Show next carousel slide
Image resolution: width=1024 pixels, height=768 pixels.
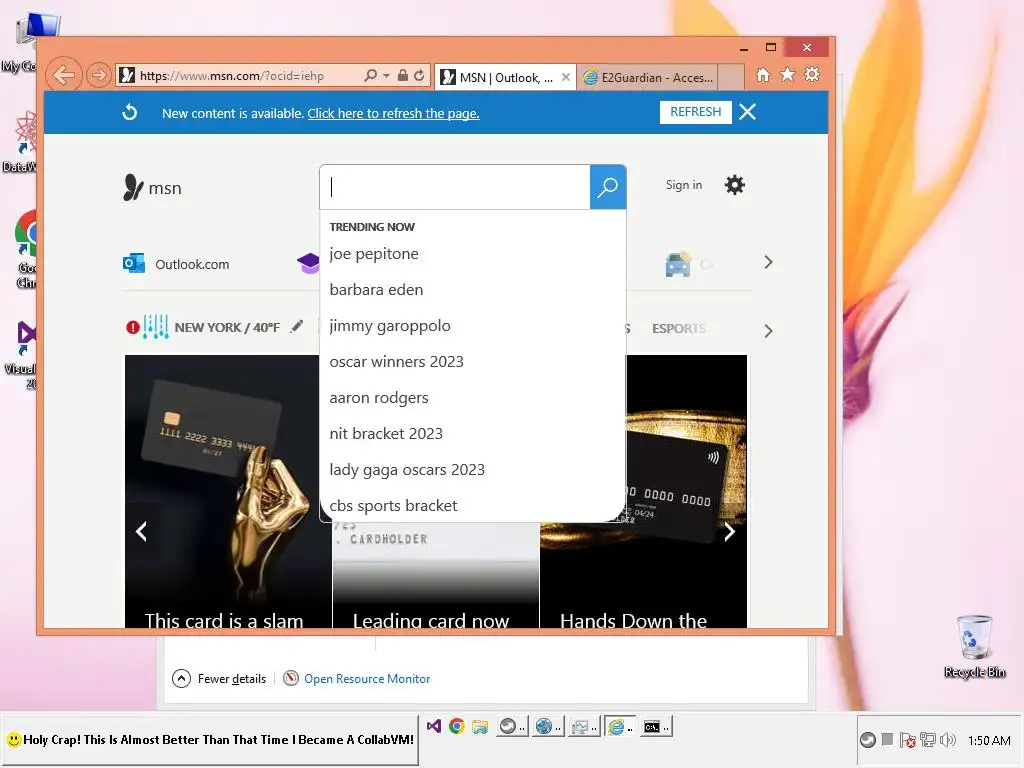pyautogui.click(x=729, y=532)
